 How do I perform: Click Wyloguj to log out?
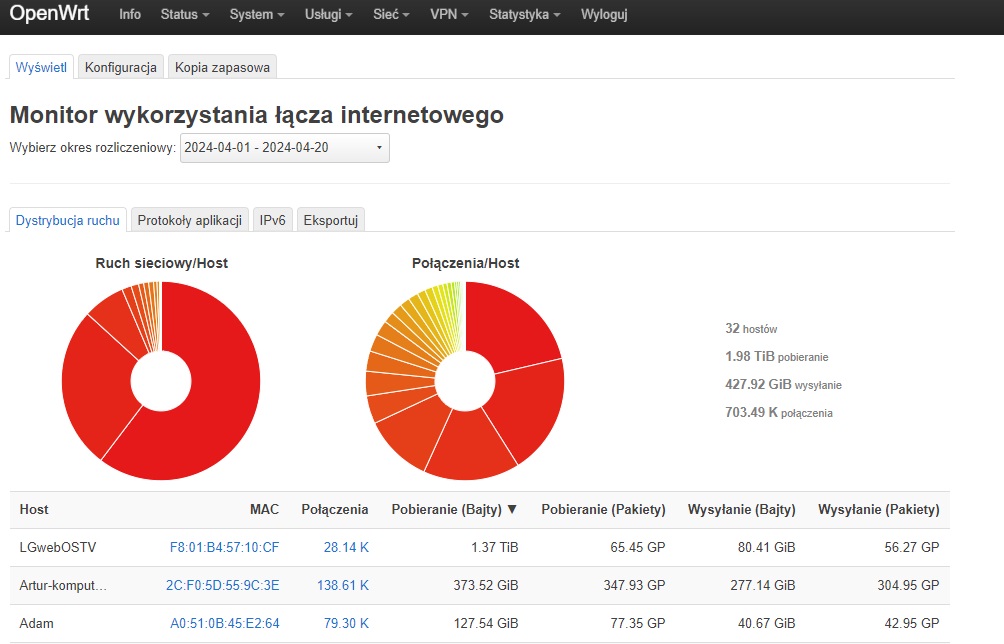604,16
